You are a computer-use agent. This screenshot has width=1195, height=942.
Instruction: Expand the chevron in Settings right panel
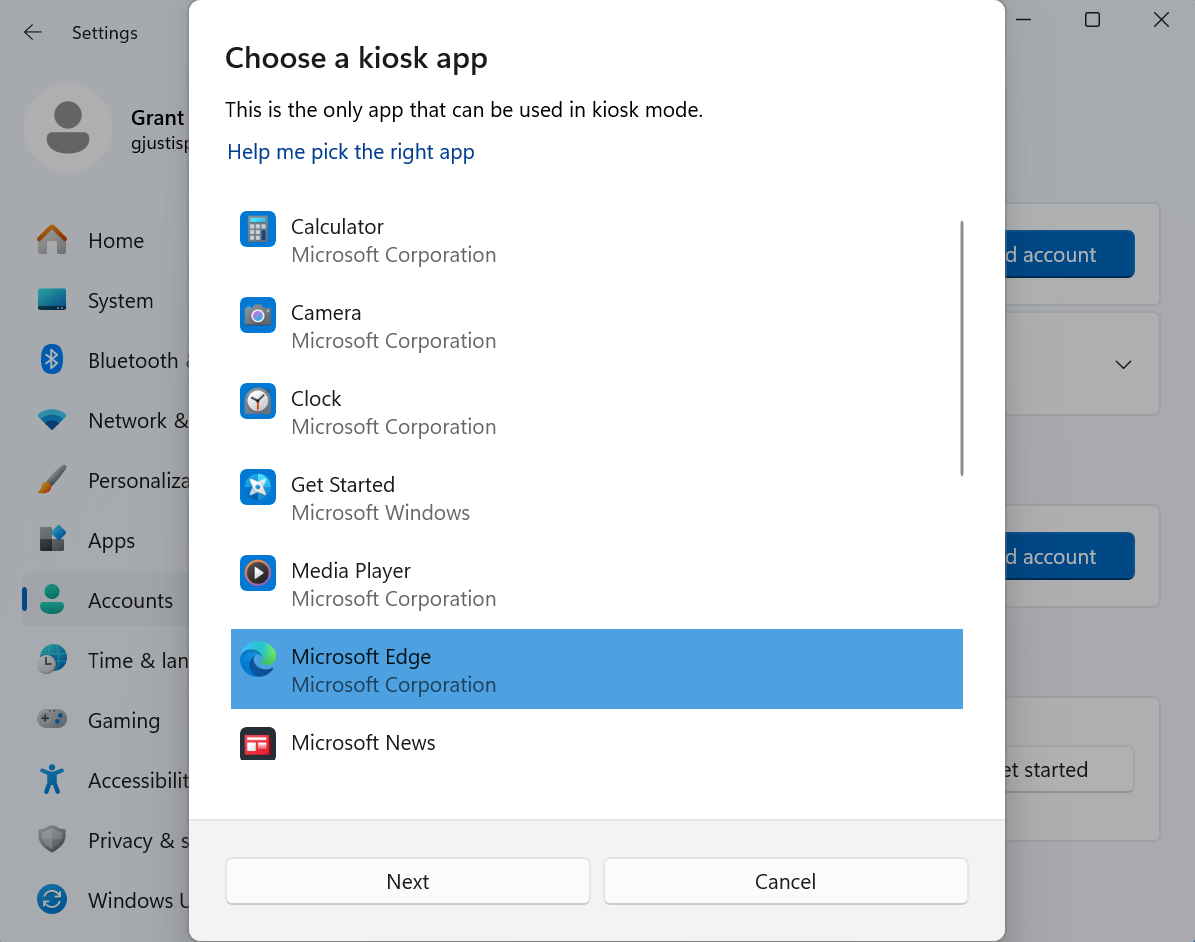tap(1123, 364)
